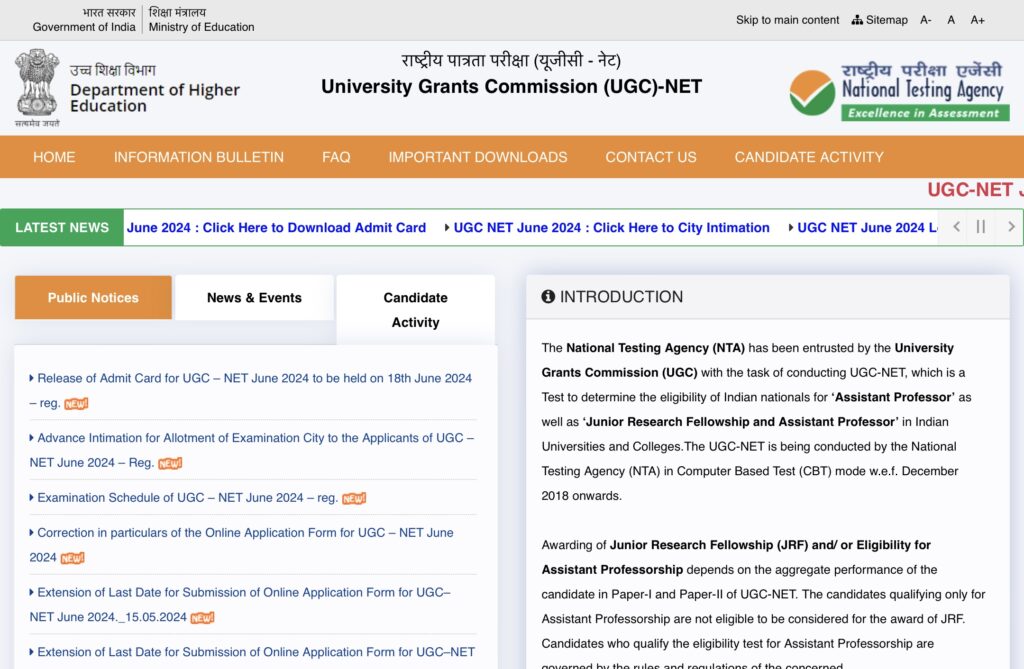Viewport: 1024px width, 669px height.
Task: Reset font size with the plain A button
Action: 951,20
